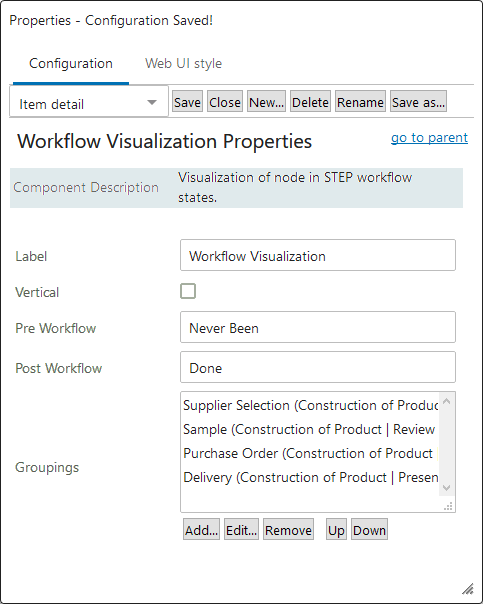Open the Item detail dropdown arrow

point(152,102)
